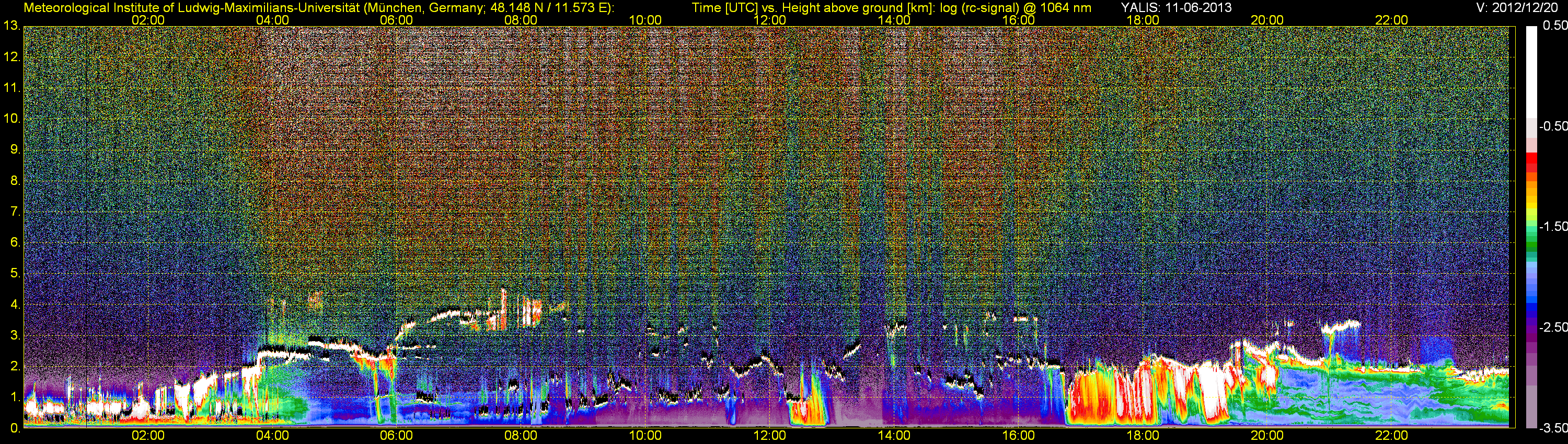Click the height label '5.' on the height axis
The width and height of the screenshot is (1568, 444).
pos(15,273)
